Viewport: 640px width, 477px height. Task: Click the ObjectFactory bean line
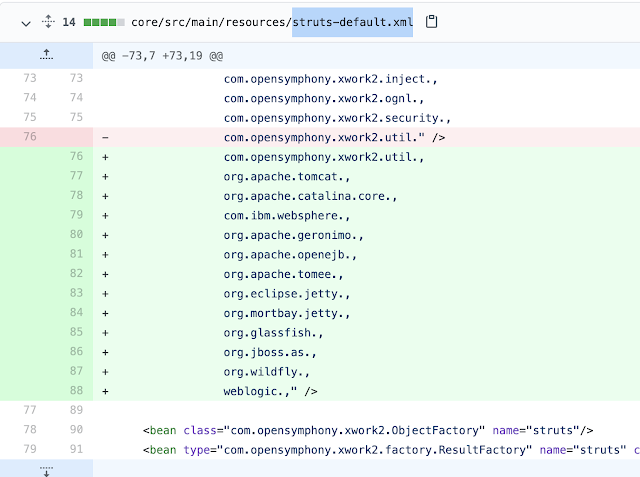(367, 430)
